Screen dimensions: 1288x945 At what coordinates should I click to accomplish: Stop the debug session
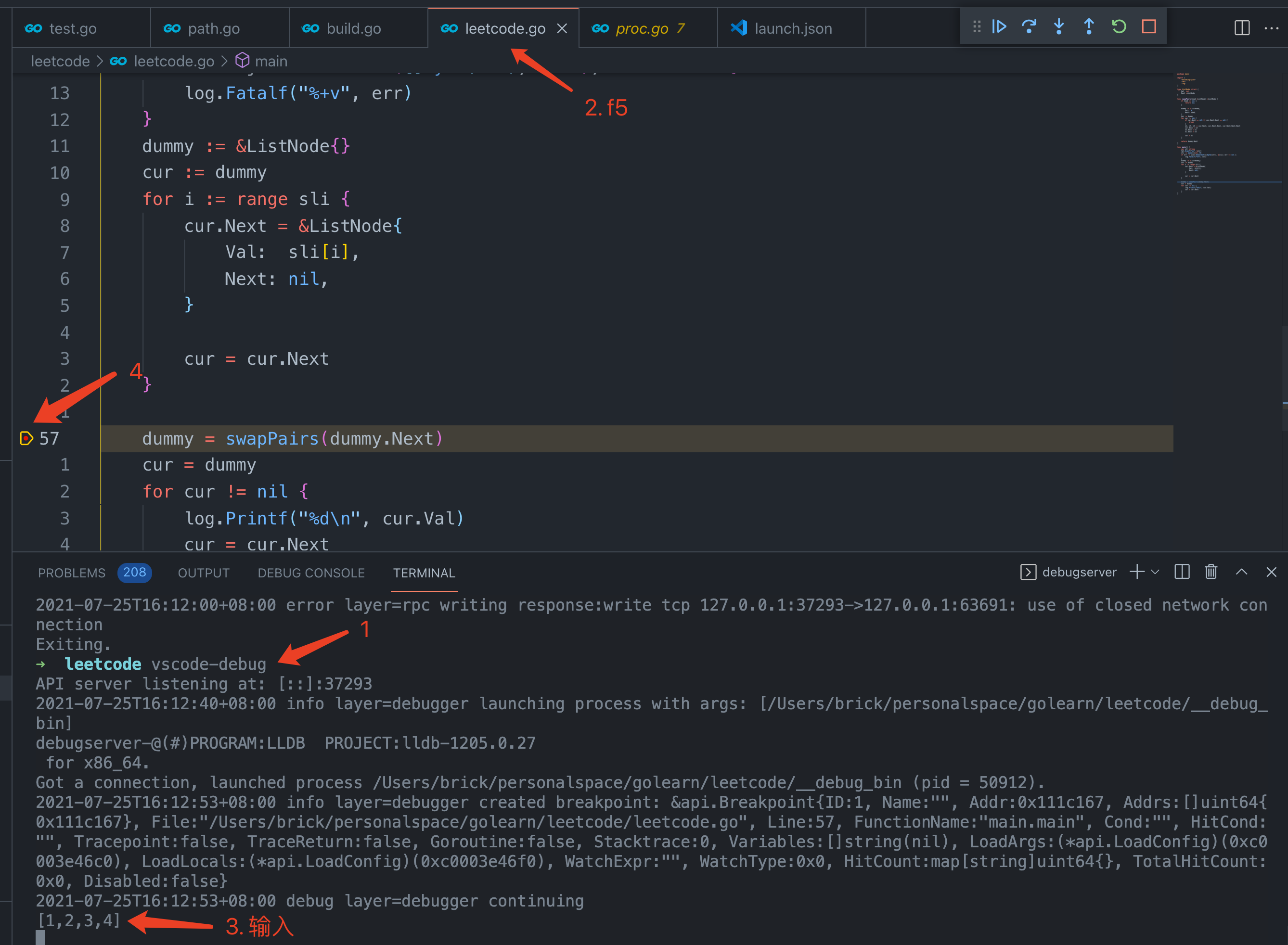(x=1149, y=27)
